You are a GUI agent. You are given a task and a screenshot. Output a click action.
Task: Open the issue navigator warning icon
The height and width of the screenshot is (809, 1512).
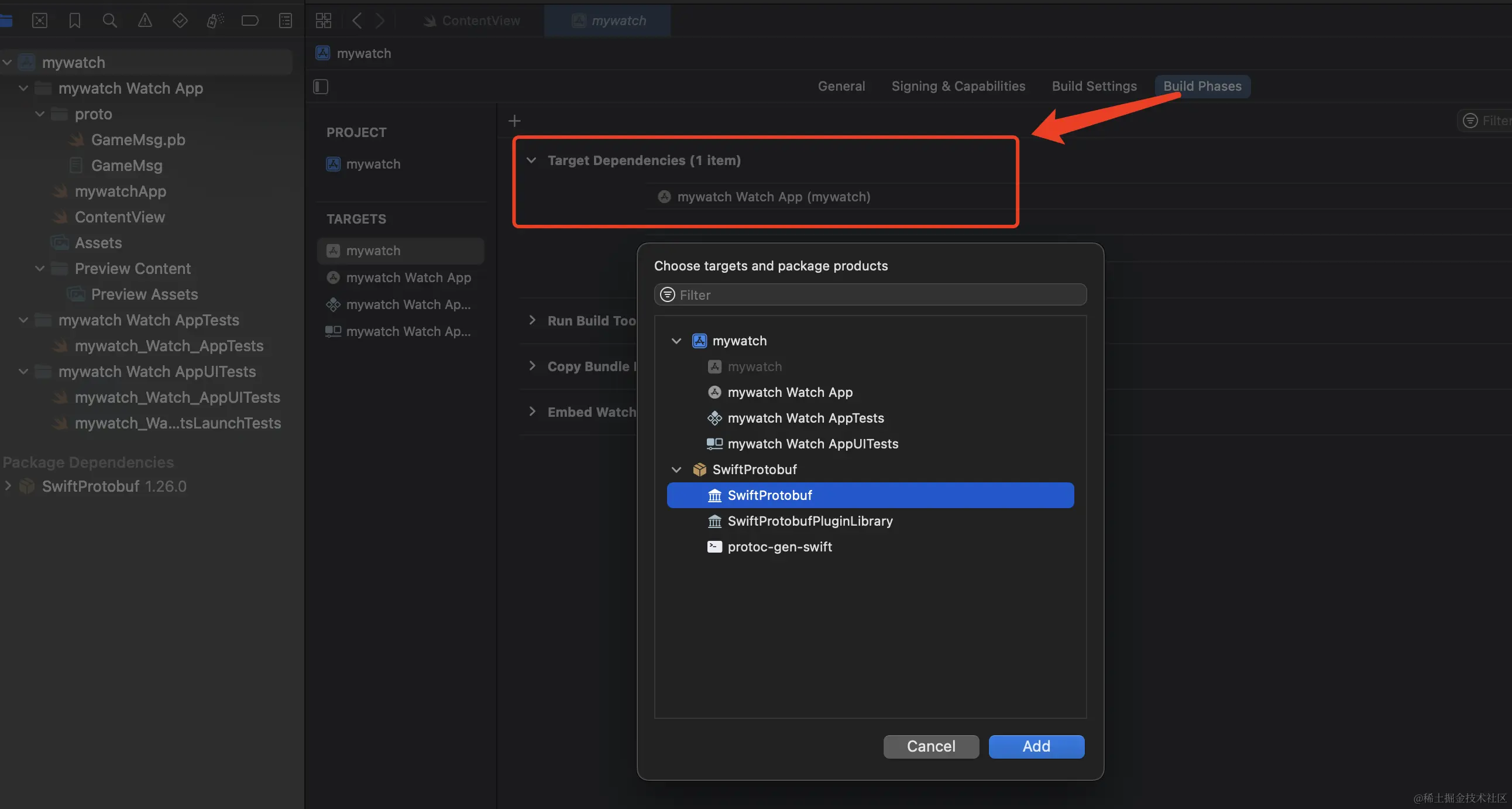pos(145,21)
